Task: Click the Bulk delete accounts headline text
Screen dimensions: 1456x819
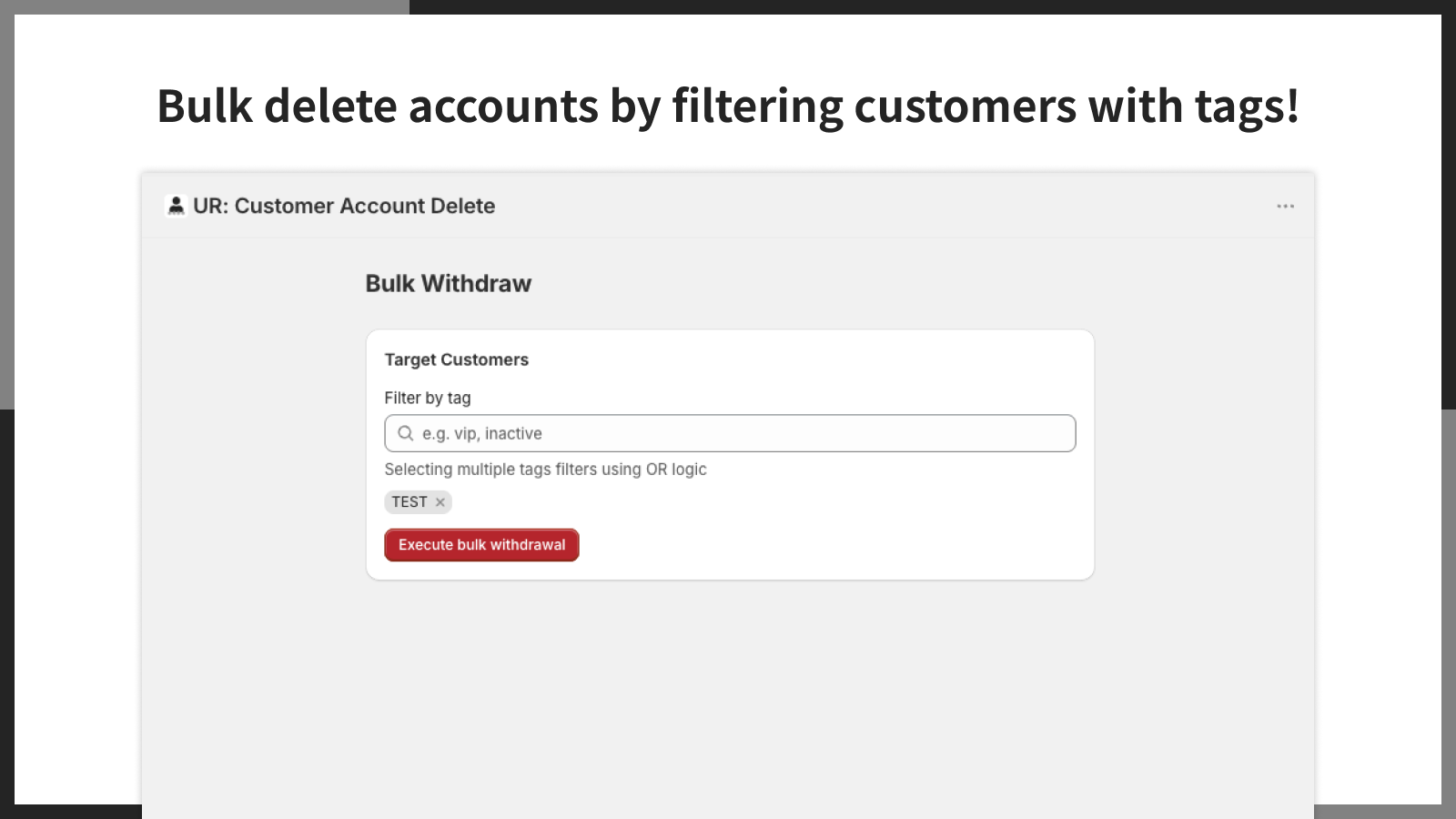Action: (728, 106)
